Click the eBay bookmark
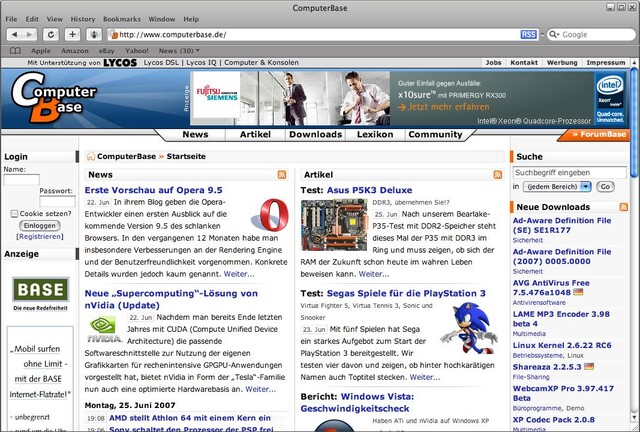The width and height of the screenshot is (640, 432). pyautogui.click(x=107, y=51)
